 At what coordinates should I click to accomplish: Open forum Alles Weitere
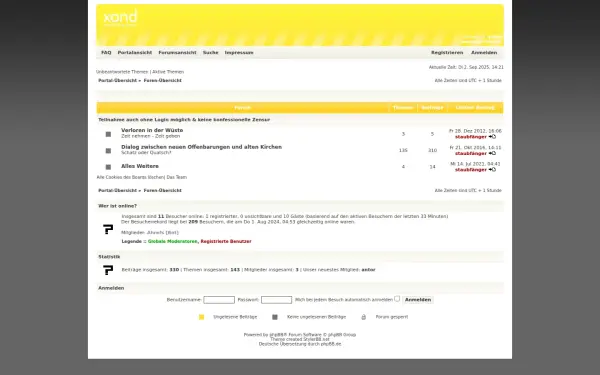click(x=140, y=166)
